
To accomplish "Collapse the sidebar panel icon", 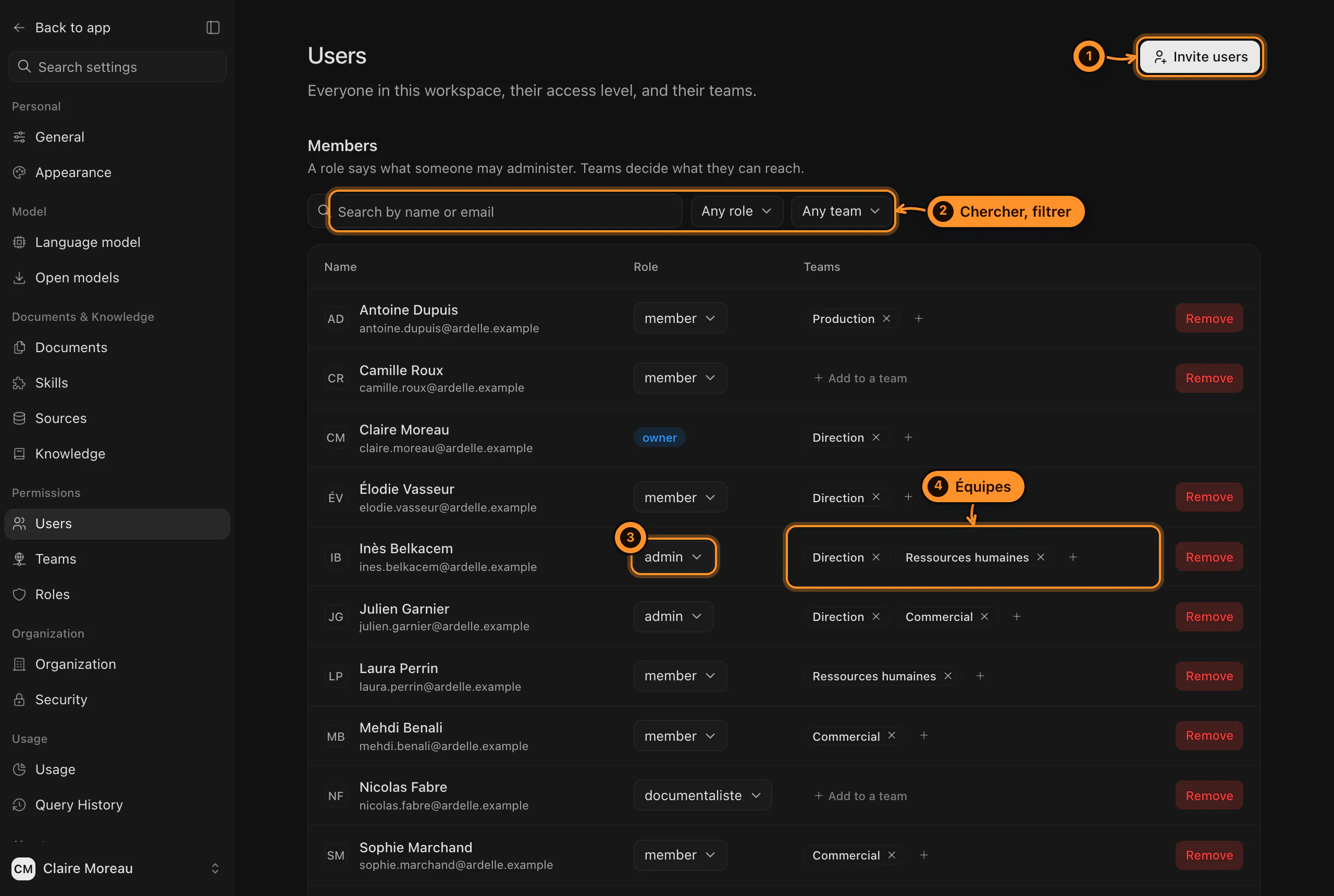I will pos(213,28).
